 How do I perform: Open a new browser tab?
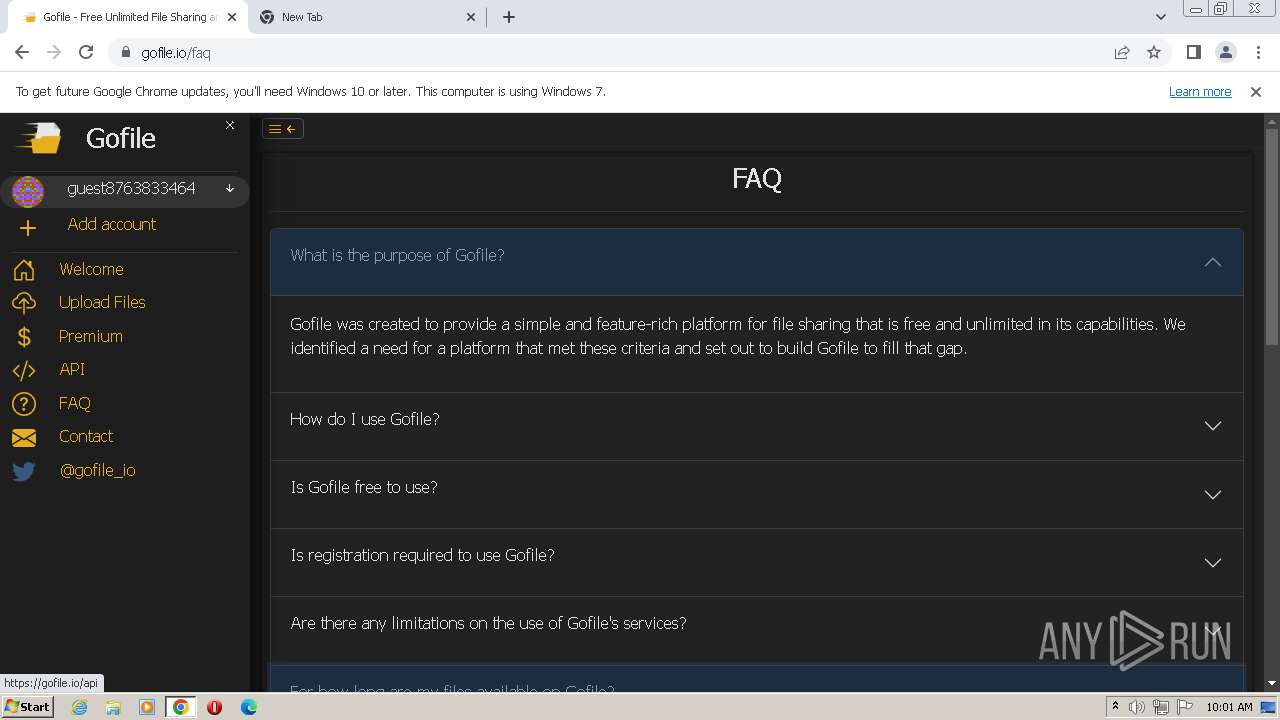click(509, 17)
